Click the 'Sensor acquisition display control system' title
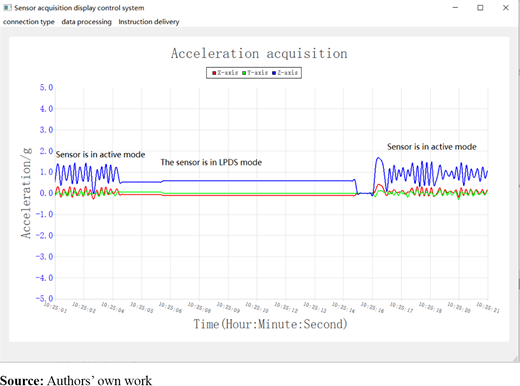This screenshot has height=386, width=520. (x=79, y=8)
